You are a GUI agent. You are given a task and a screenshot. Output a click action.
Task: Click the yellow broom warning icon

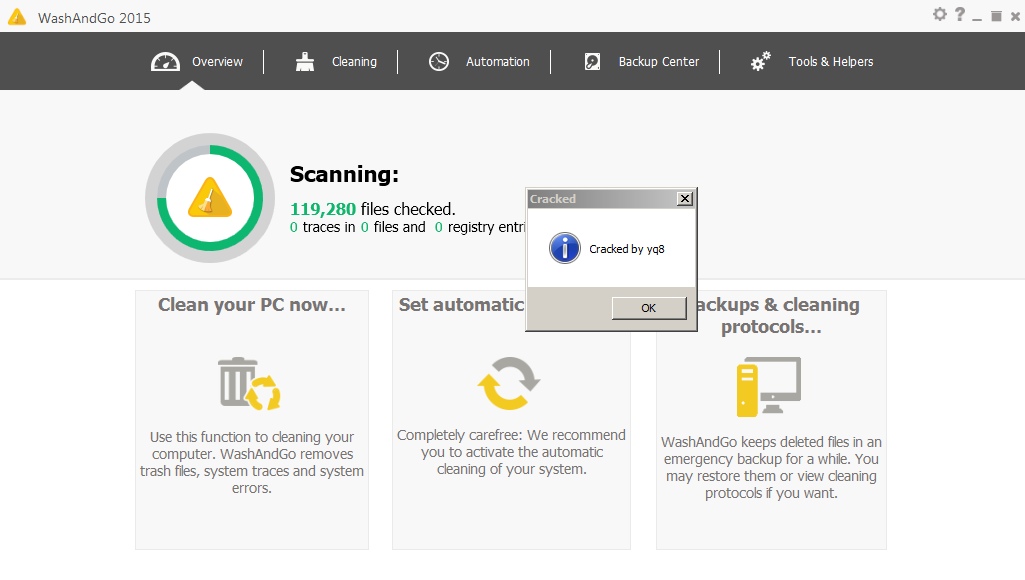coord(210,197)
